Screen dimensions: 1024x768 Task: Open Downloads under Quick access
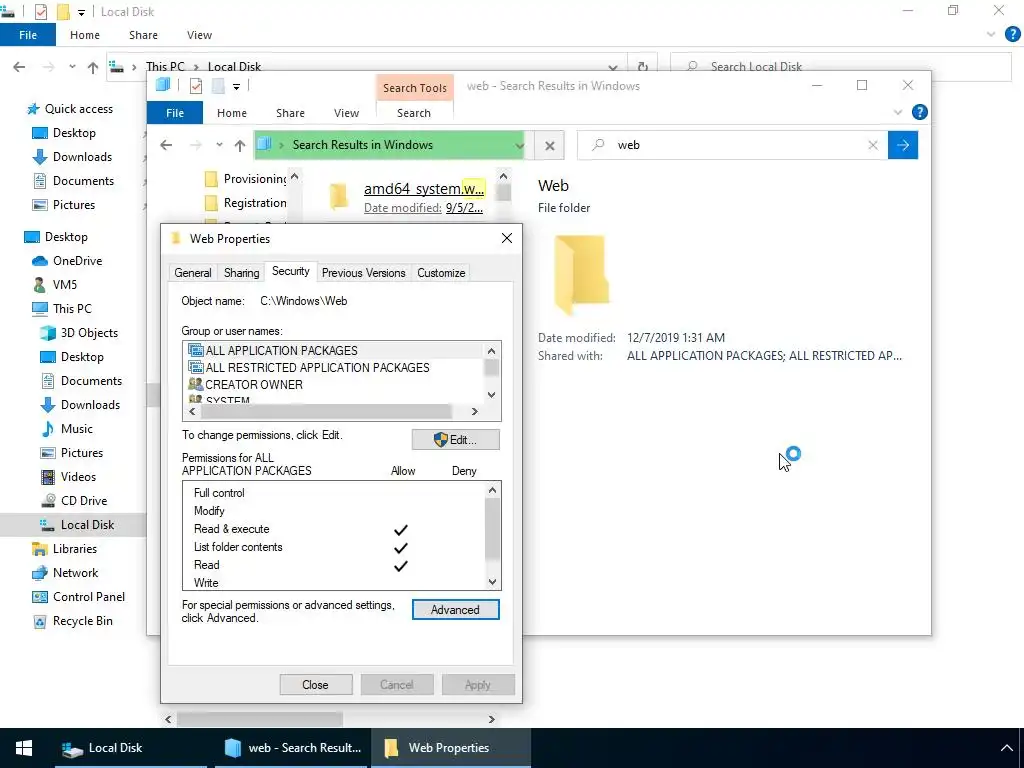point(72,157)
